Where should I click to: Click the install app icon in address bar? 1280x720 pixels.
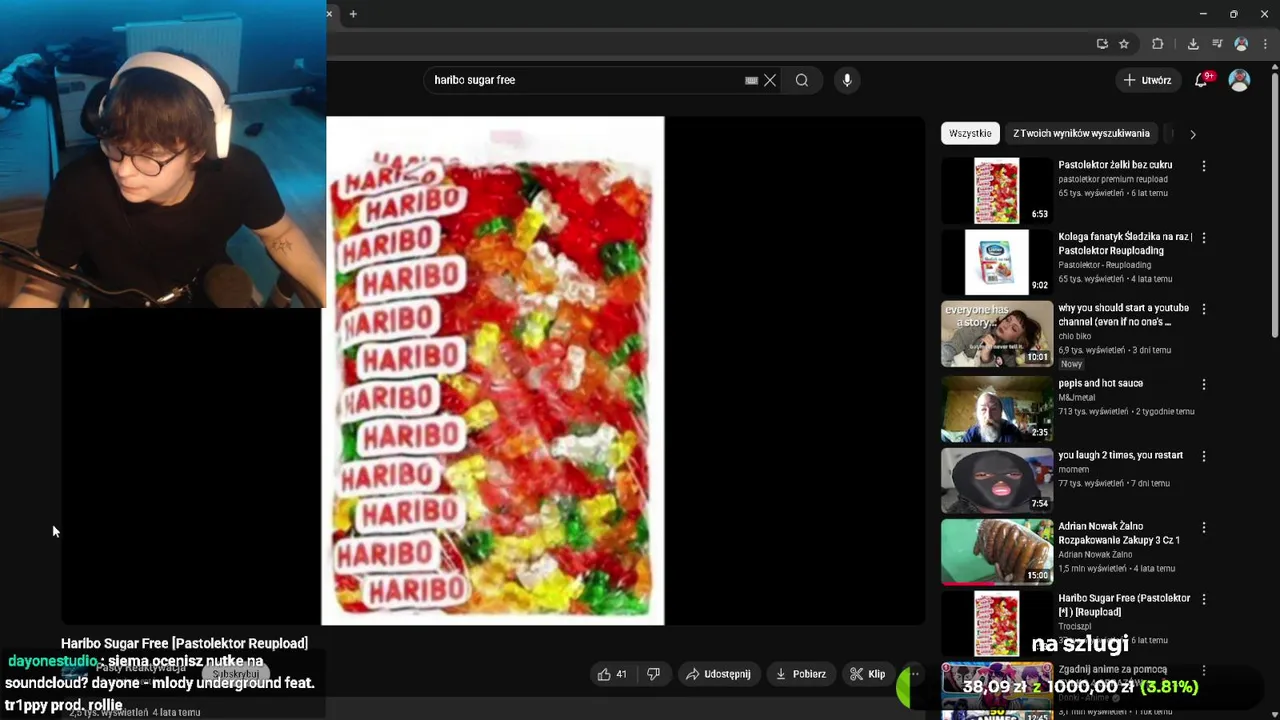pos(1102,44)
